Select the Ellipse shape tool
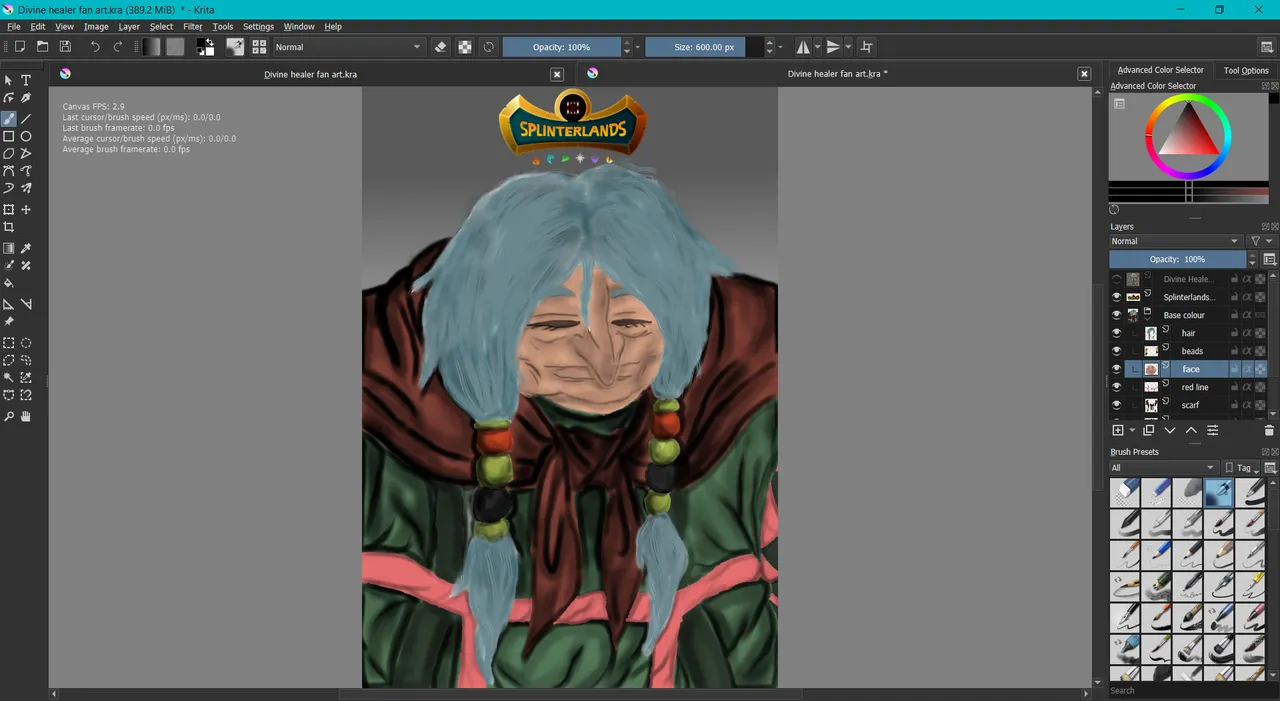 (x=26, y=136)
